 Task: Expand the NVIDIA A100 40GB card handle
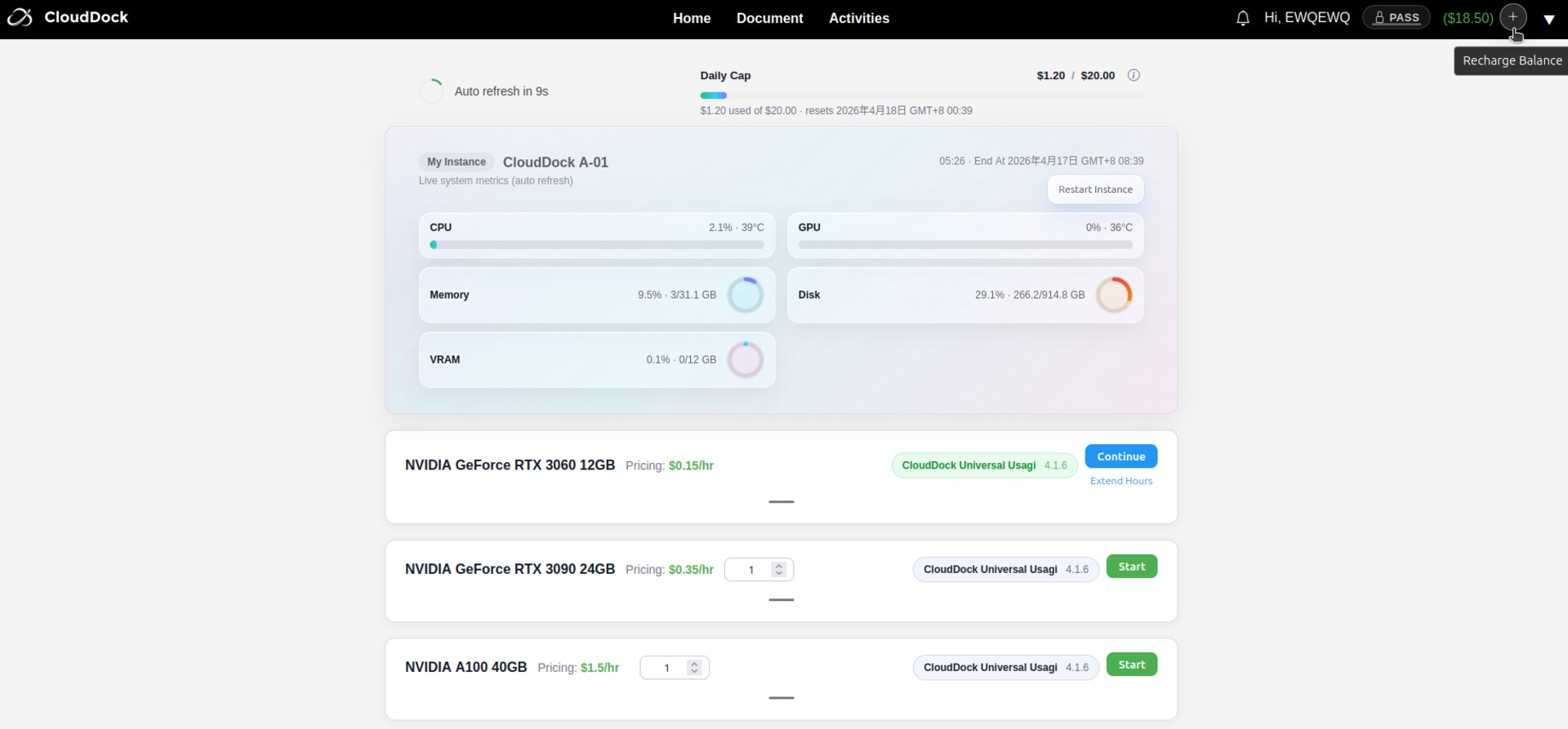pos(781,697)
